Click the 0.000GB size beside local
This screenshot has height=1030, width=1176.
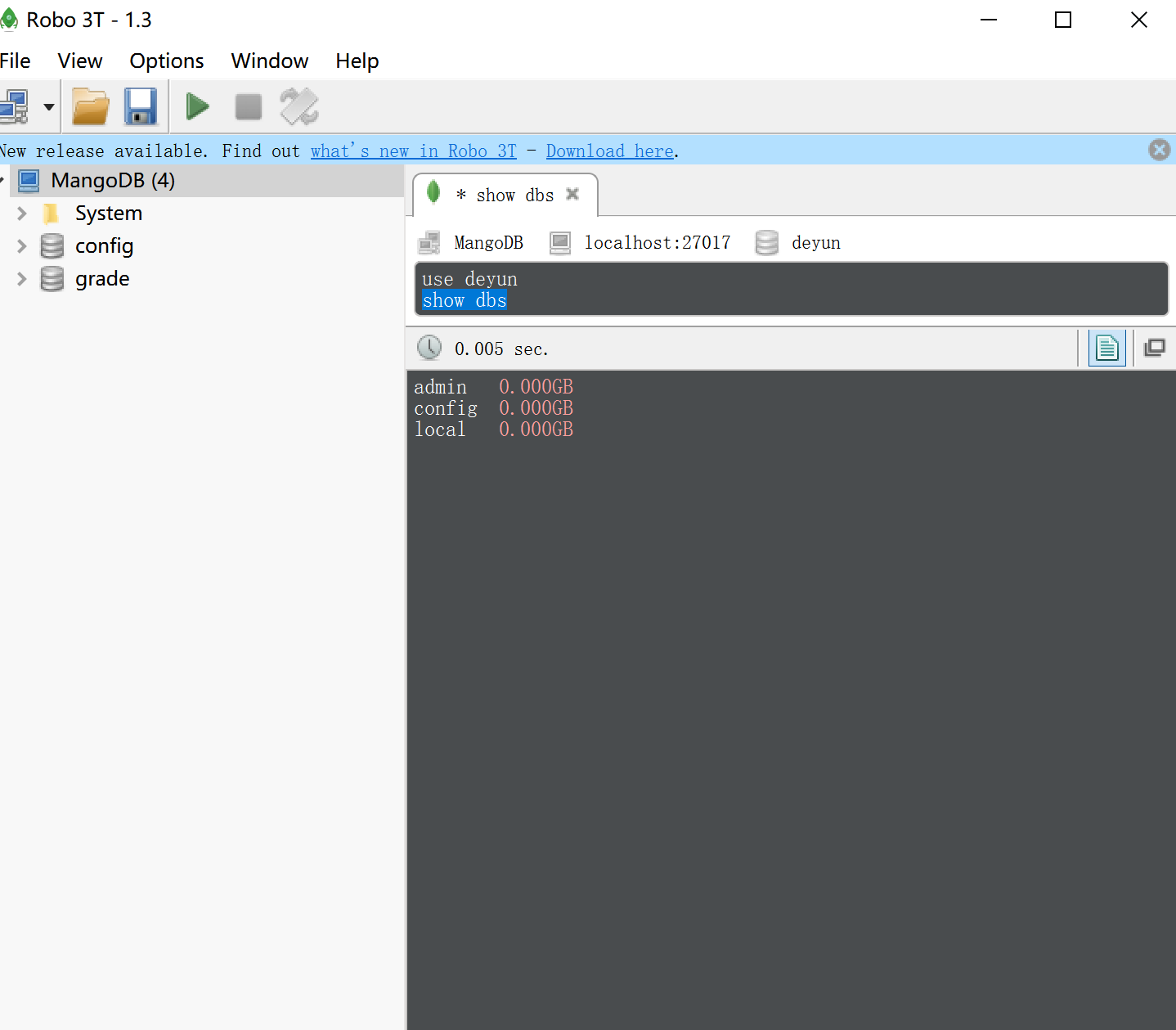click(536, 430)
